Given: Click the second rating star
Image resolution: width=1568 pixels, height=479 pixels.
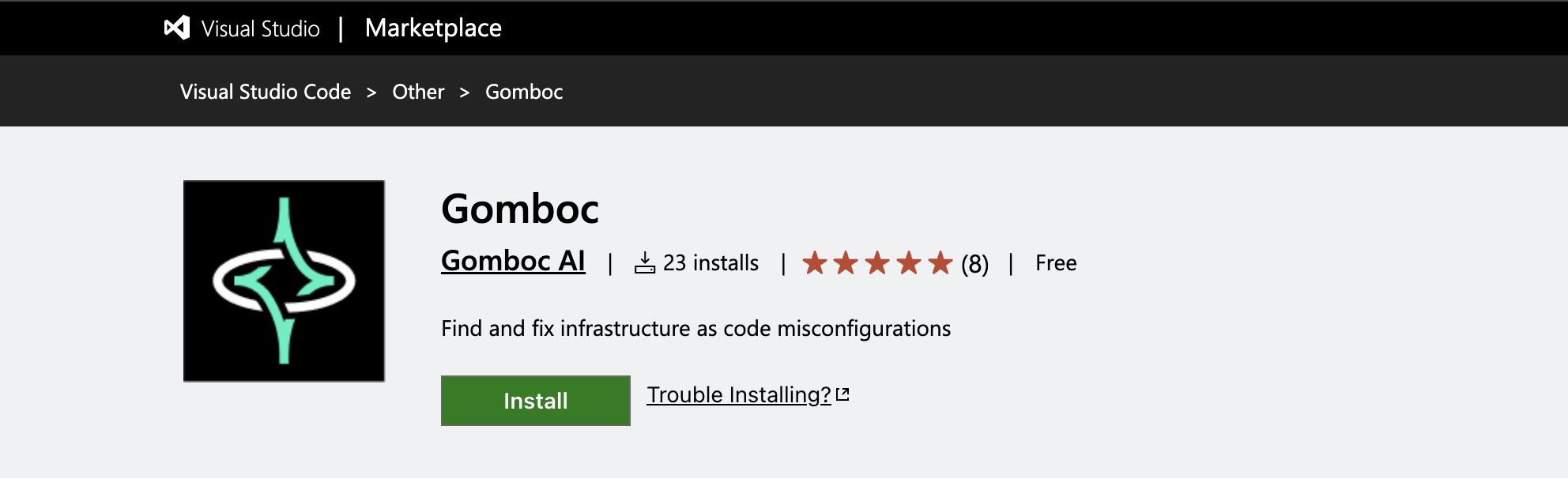Looking at the screenshot, I should [x=846, y=262].
